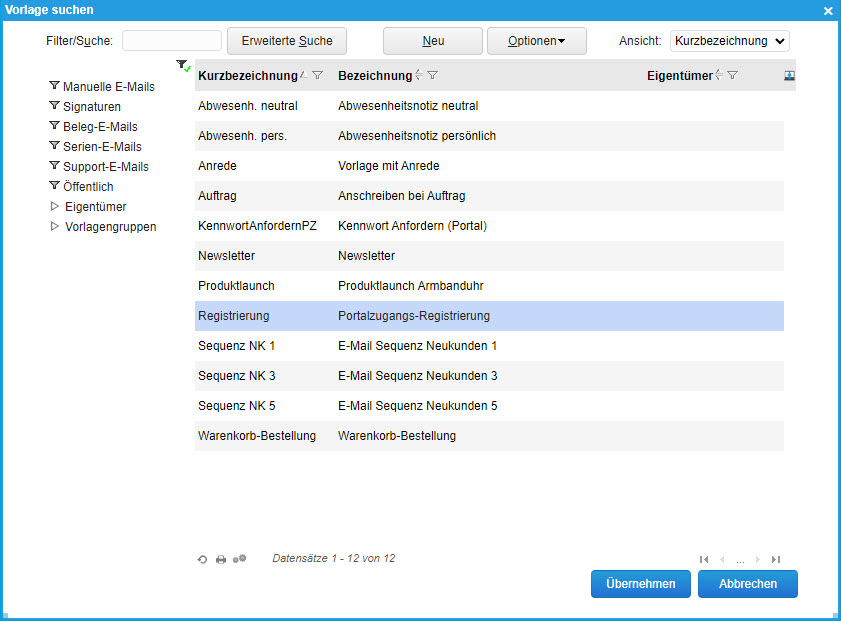Expand the Eigentümer tree node
Viewport: 841px width, 621px height.
54,206
